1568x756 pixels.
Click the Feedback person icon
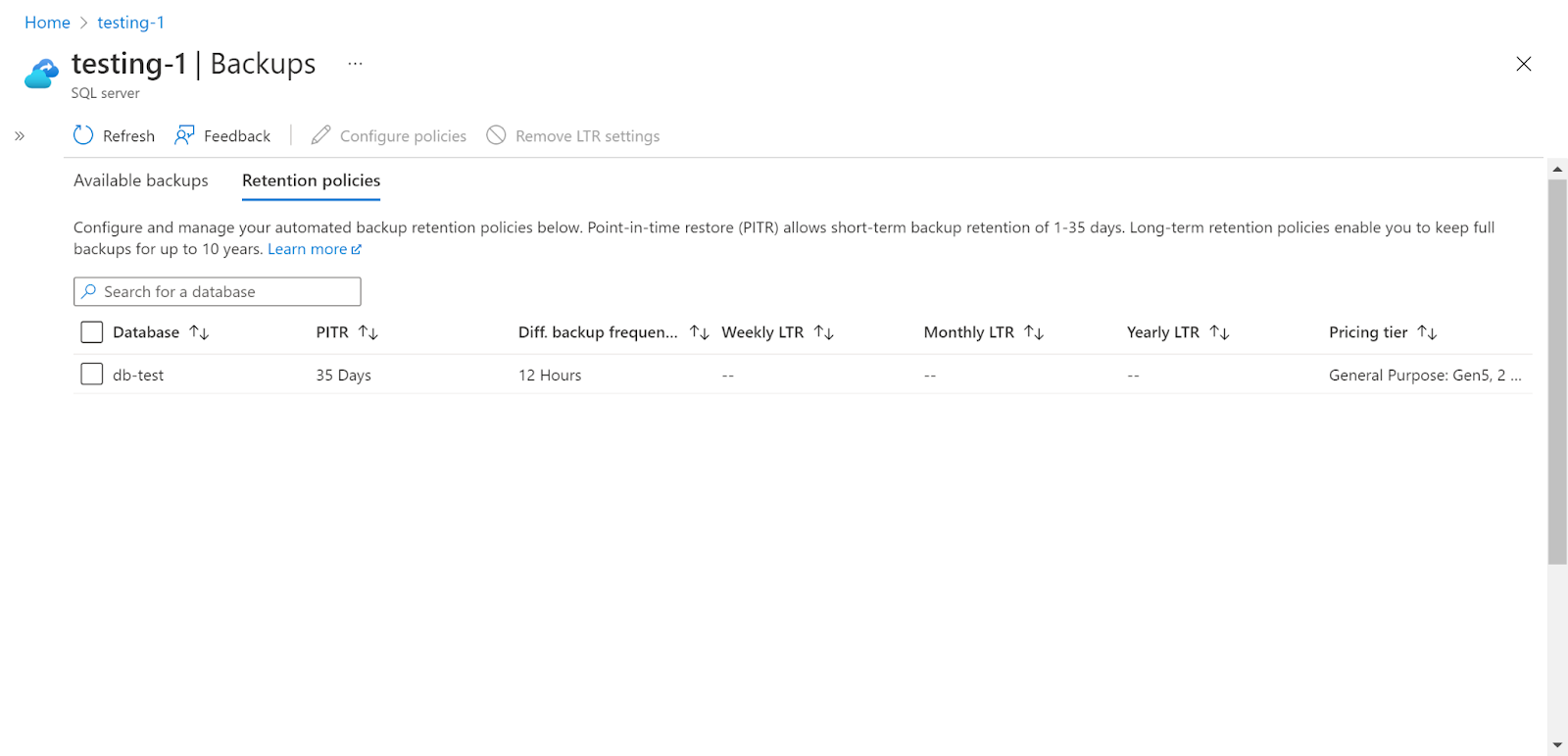point(184,135)
